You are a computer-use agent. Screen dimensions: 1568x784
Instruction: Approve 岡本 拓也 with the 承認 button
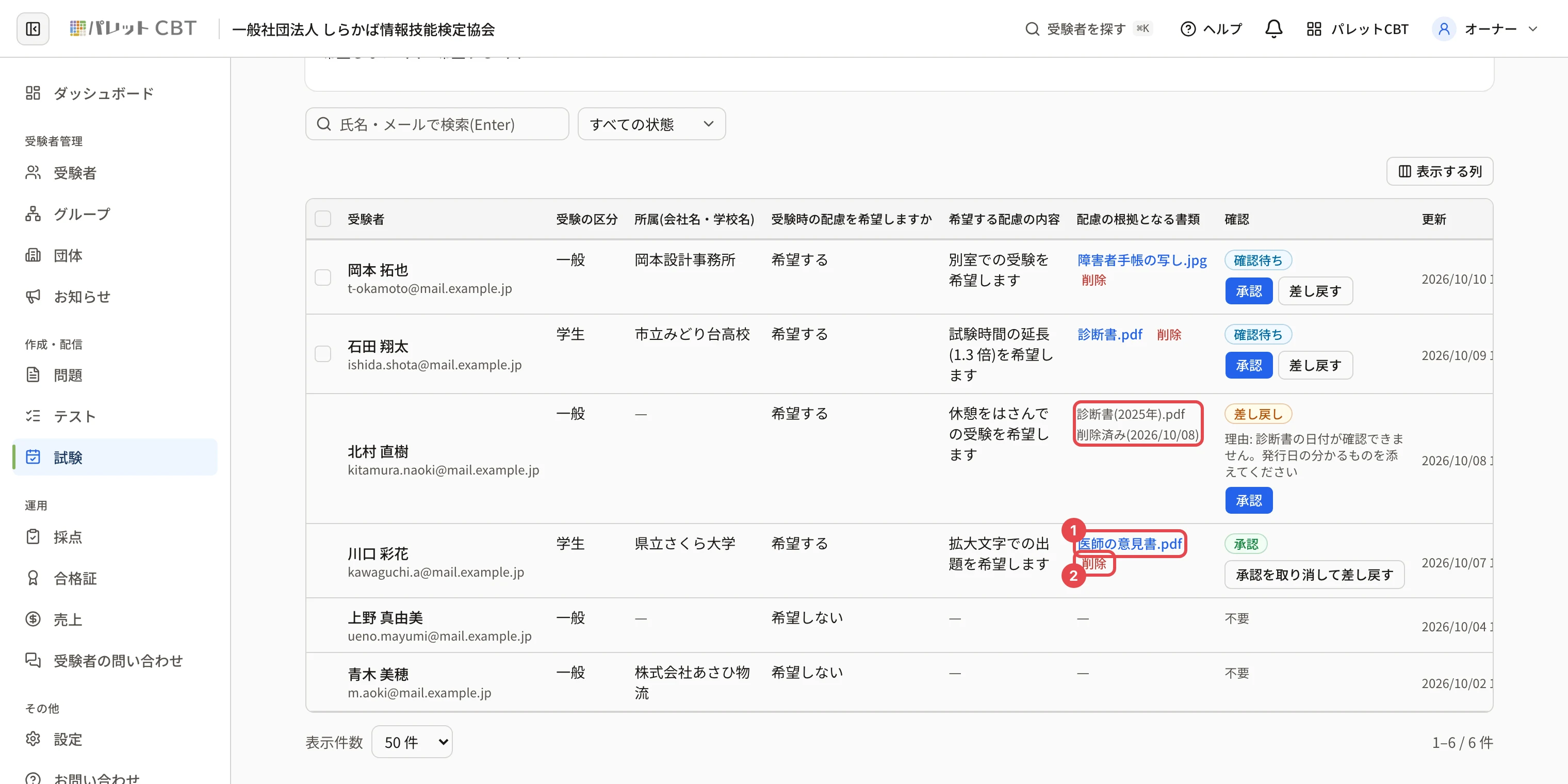(1248, 291)
